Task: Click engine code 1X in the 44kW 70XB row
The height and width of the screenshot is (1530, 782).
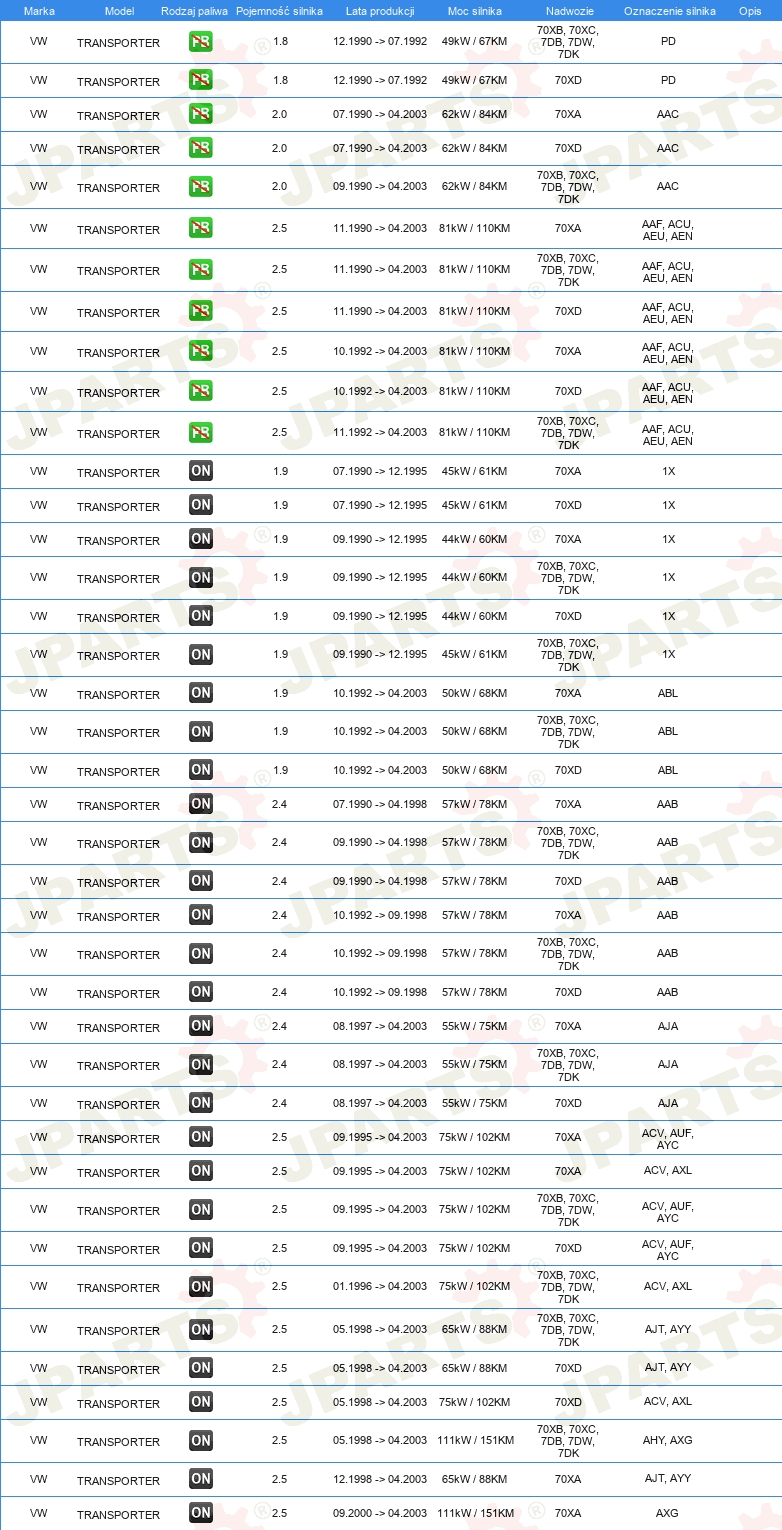Action: pyautogui.click(x=668, y=577)
